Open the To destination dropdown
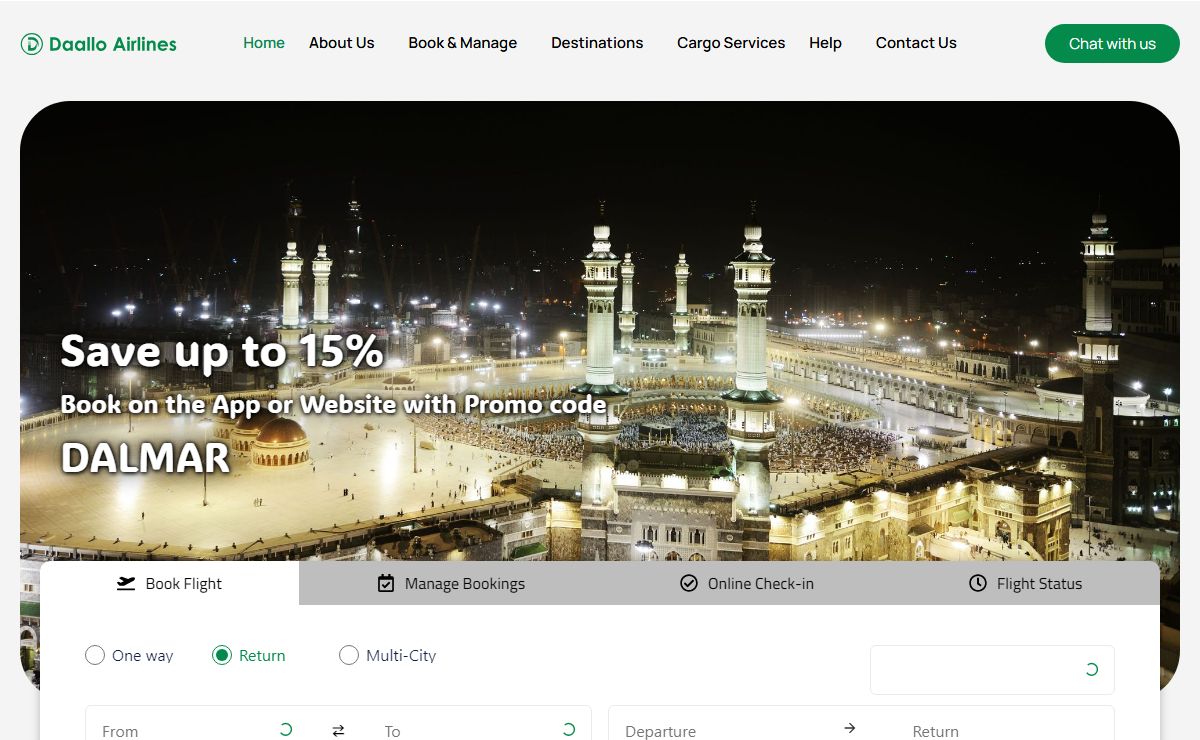 (x=479, y=723)
